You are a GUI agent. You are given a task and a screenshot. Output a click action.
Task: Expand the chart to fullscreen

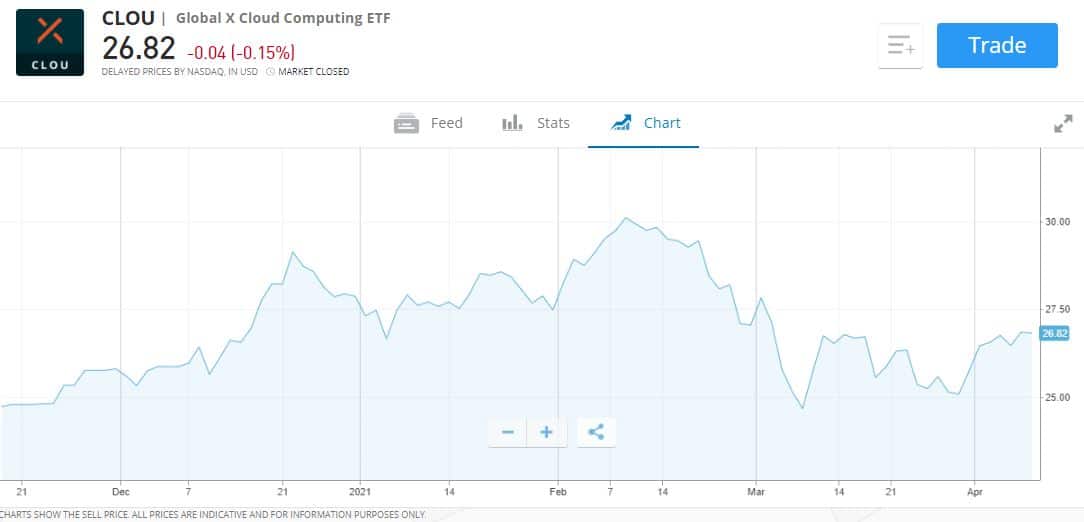[x=1063, y=124]
